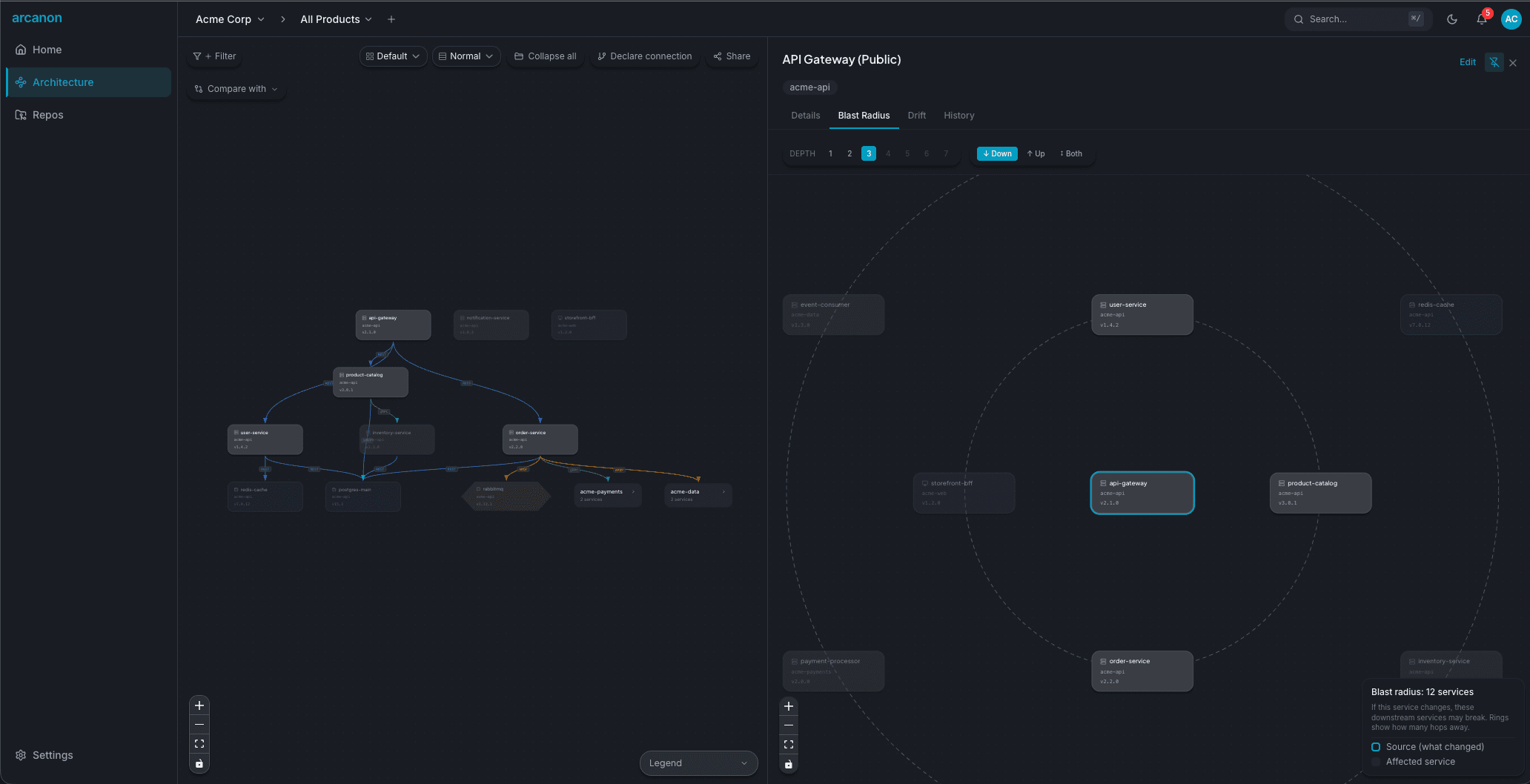Image resolution: width=1530 pixels, height=784 pixels.
Task: Collapse all groups in the graph
Action: tap(546, 56)
